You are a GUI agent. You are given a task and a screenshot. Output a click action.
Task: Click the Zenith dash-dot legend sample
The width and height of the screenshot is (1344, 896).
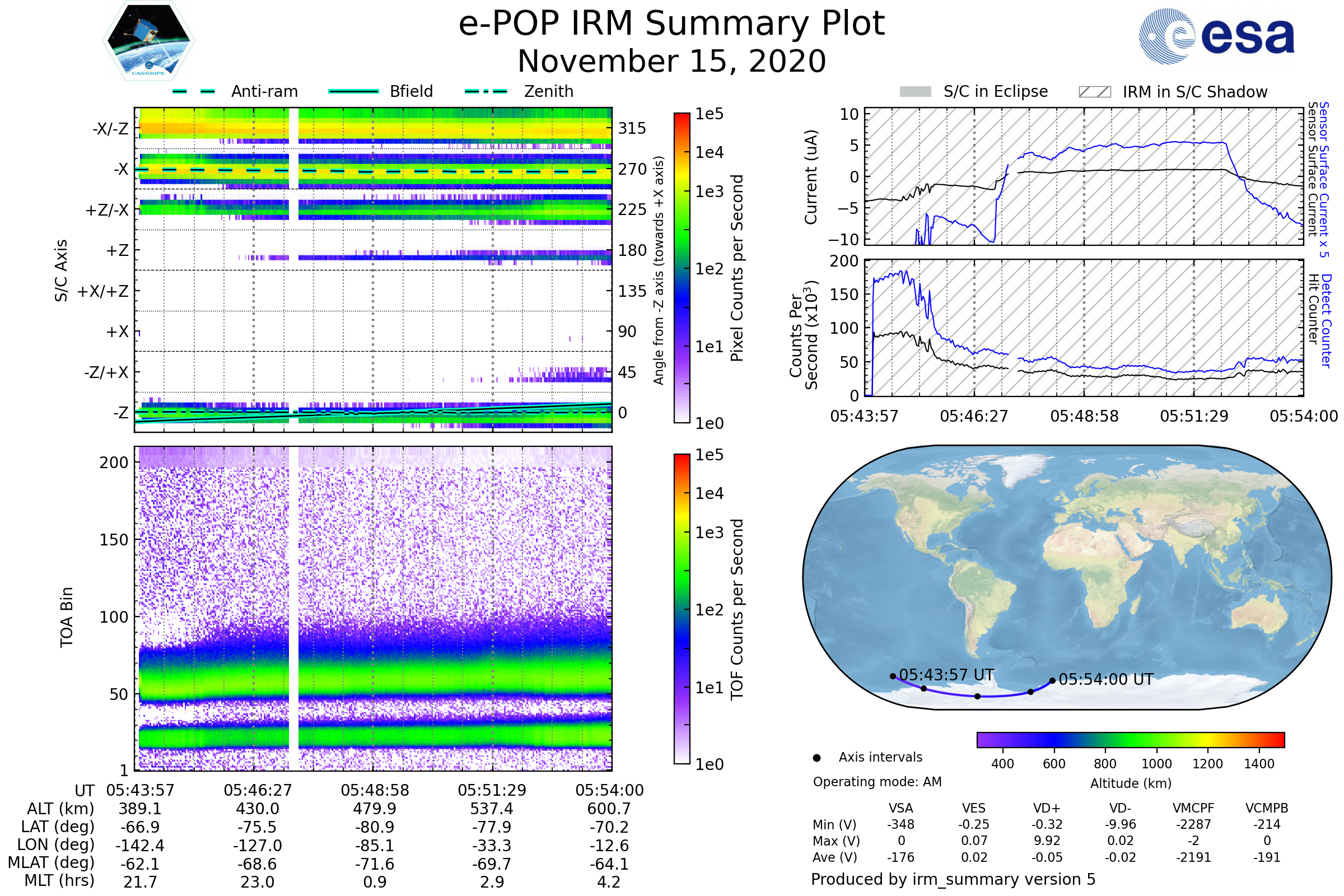click(x=486, y=91)
